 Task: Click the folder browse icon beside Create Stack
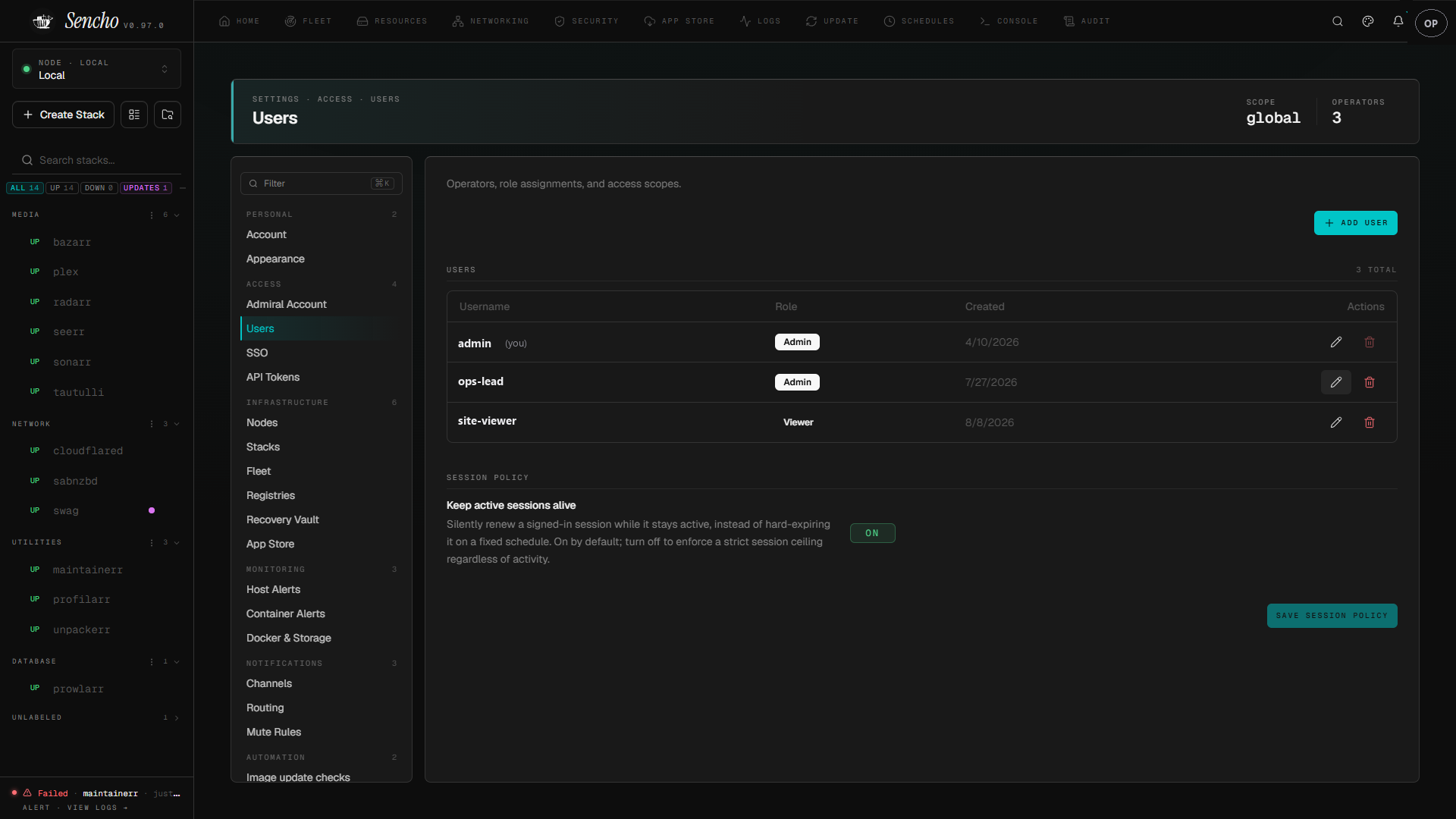coord(168,115)
